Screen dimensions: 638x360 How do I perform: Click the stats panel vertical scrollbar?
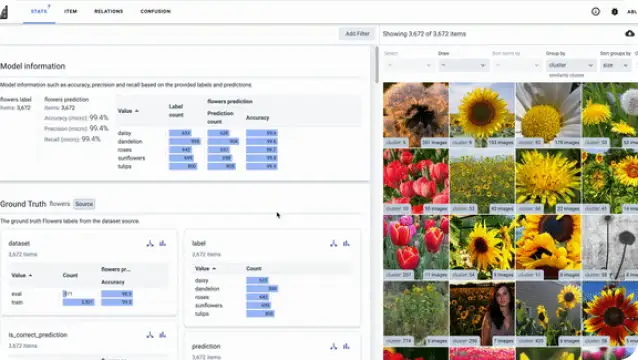pyautogui.click(x=377, y=65)
